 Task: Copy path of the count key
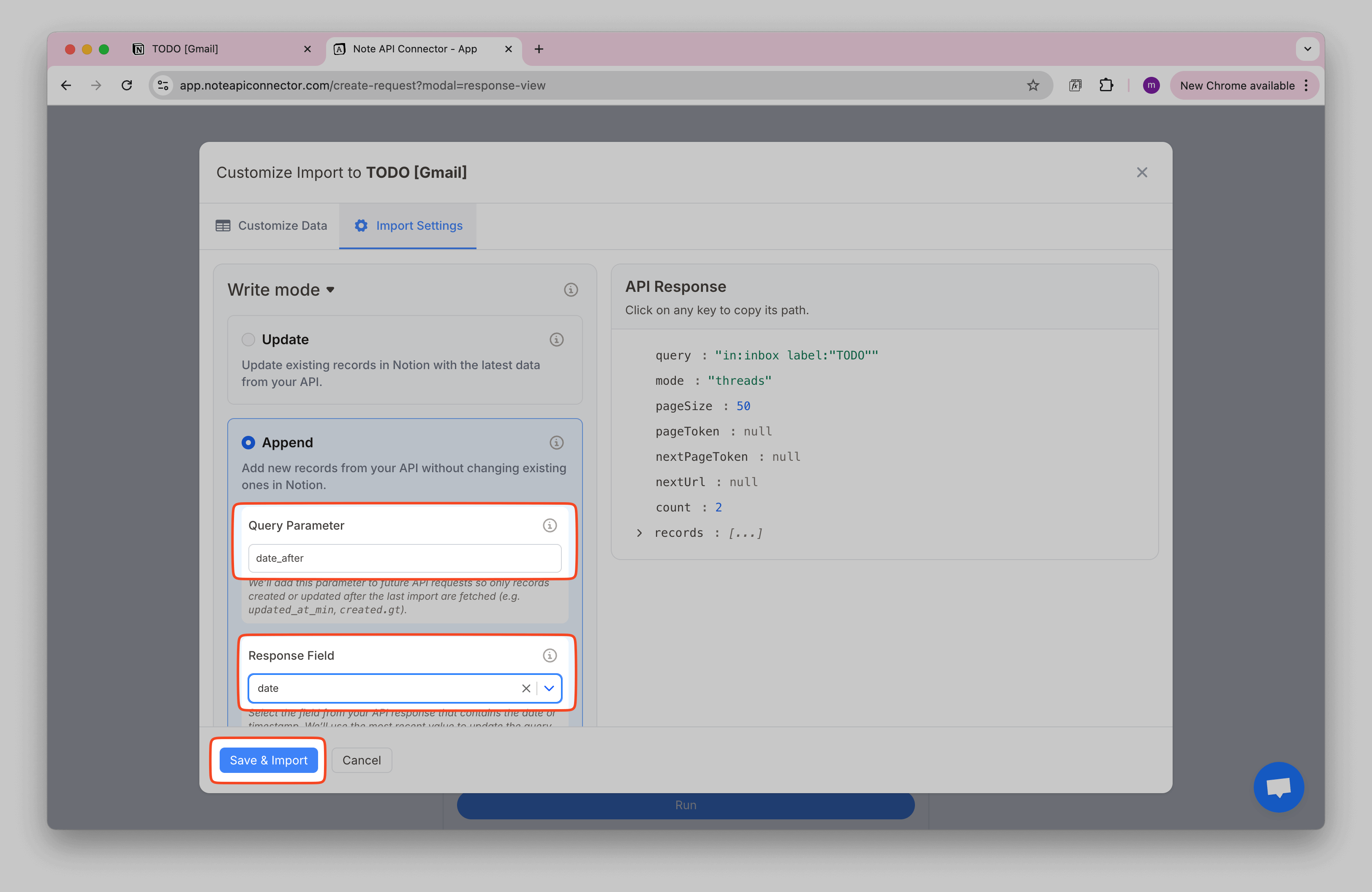point(673,508)
